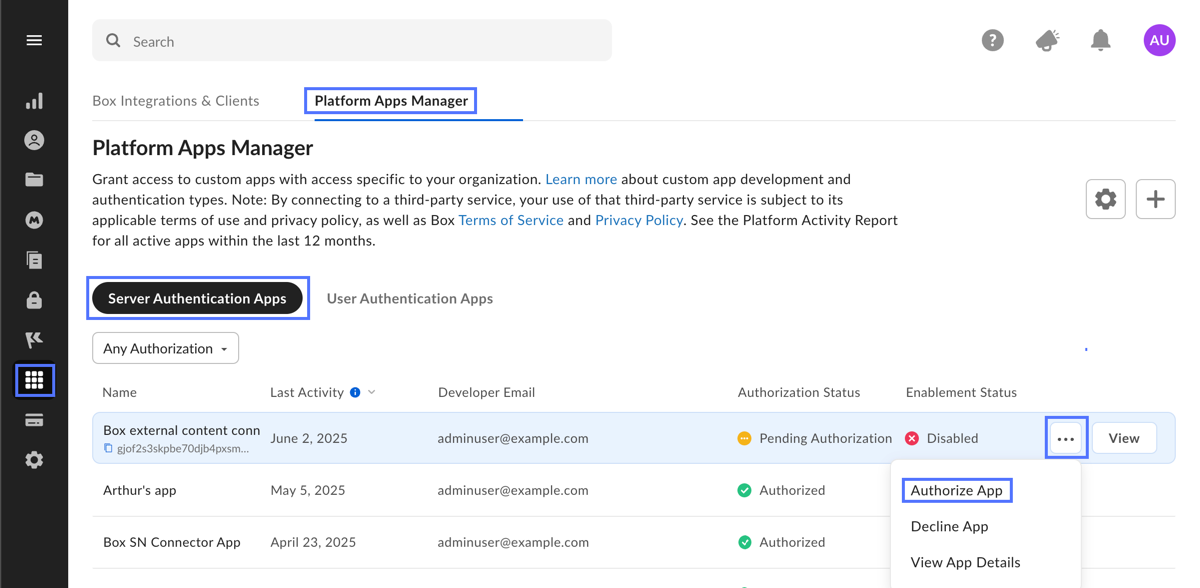Select the Platform Apps Manager tab

[x=391, y=100]
